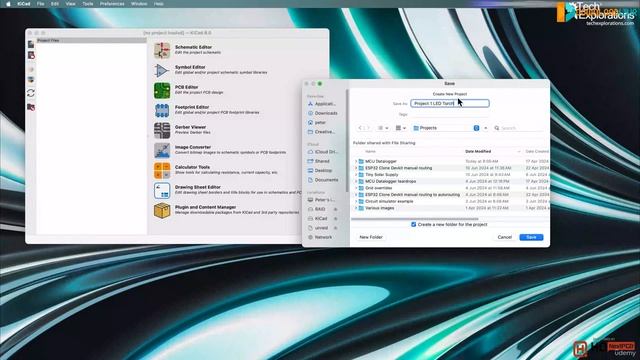Eject the RAID volume
This screenshot has height=360, width=640.
(x=336, y=209)
